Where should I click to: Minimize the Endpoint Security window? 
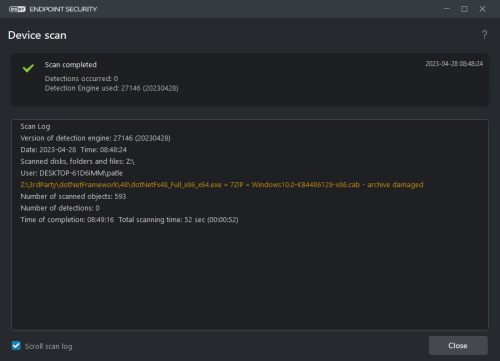pyautogui.click(x=447, y=9)
